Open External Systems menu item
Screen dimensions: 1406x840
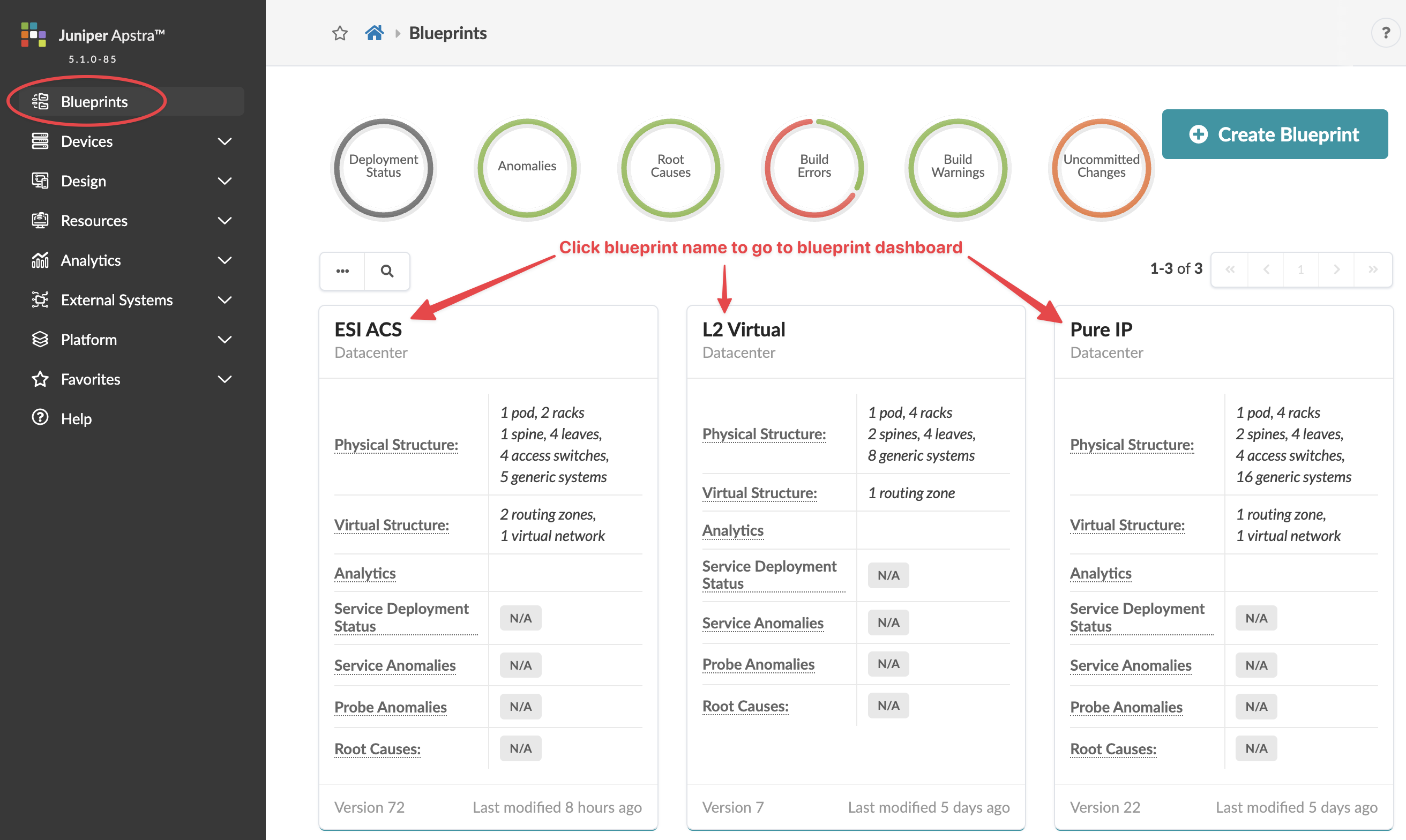click(117, 300)
